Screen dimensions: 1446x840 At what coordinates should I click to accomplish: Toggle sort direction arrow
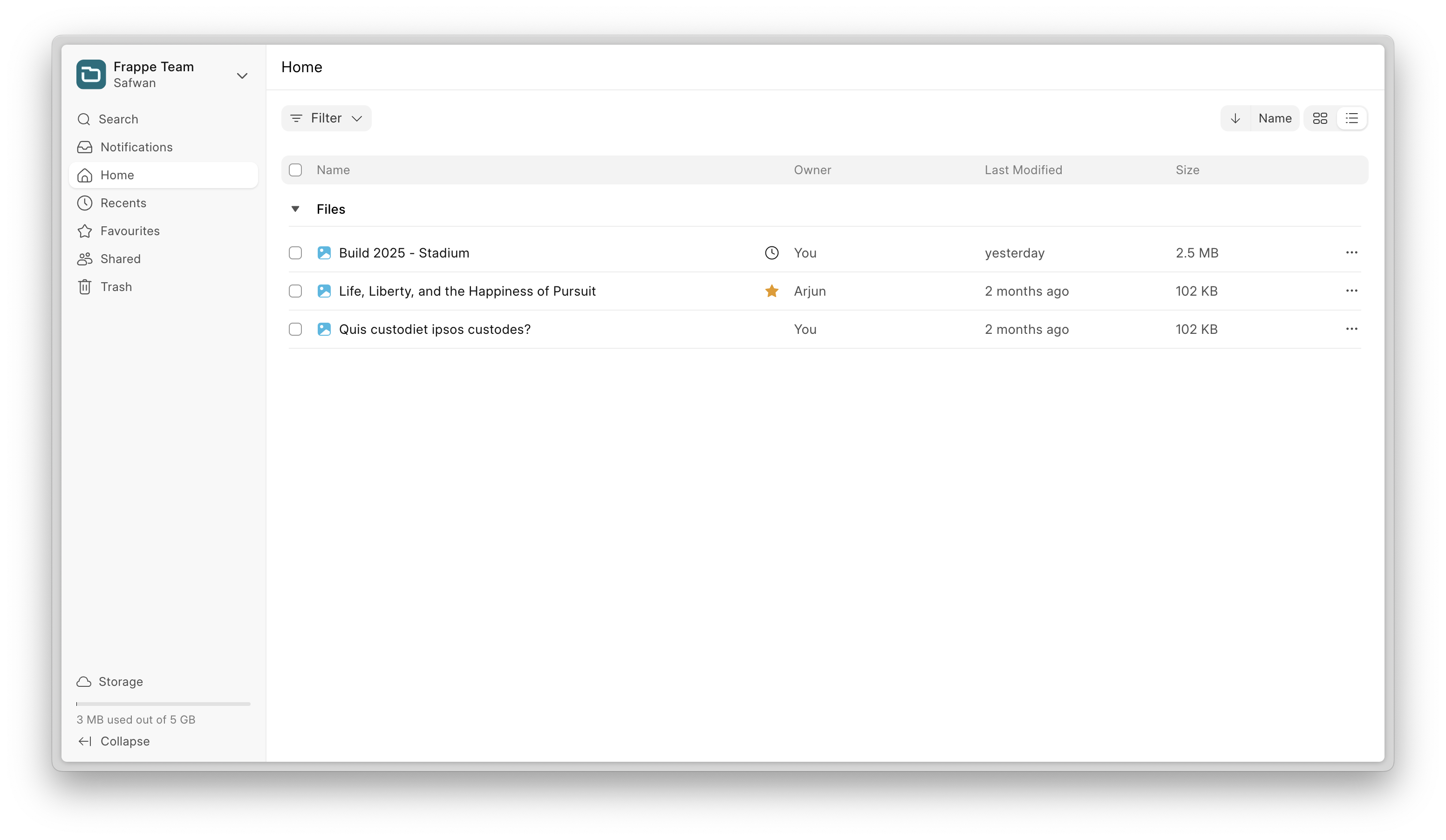tap(1235, 118)
